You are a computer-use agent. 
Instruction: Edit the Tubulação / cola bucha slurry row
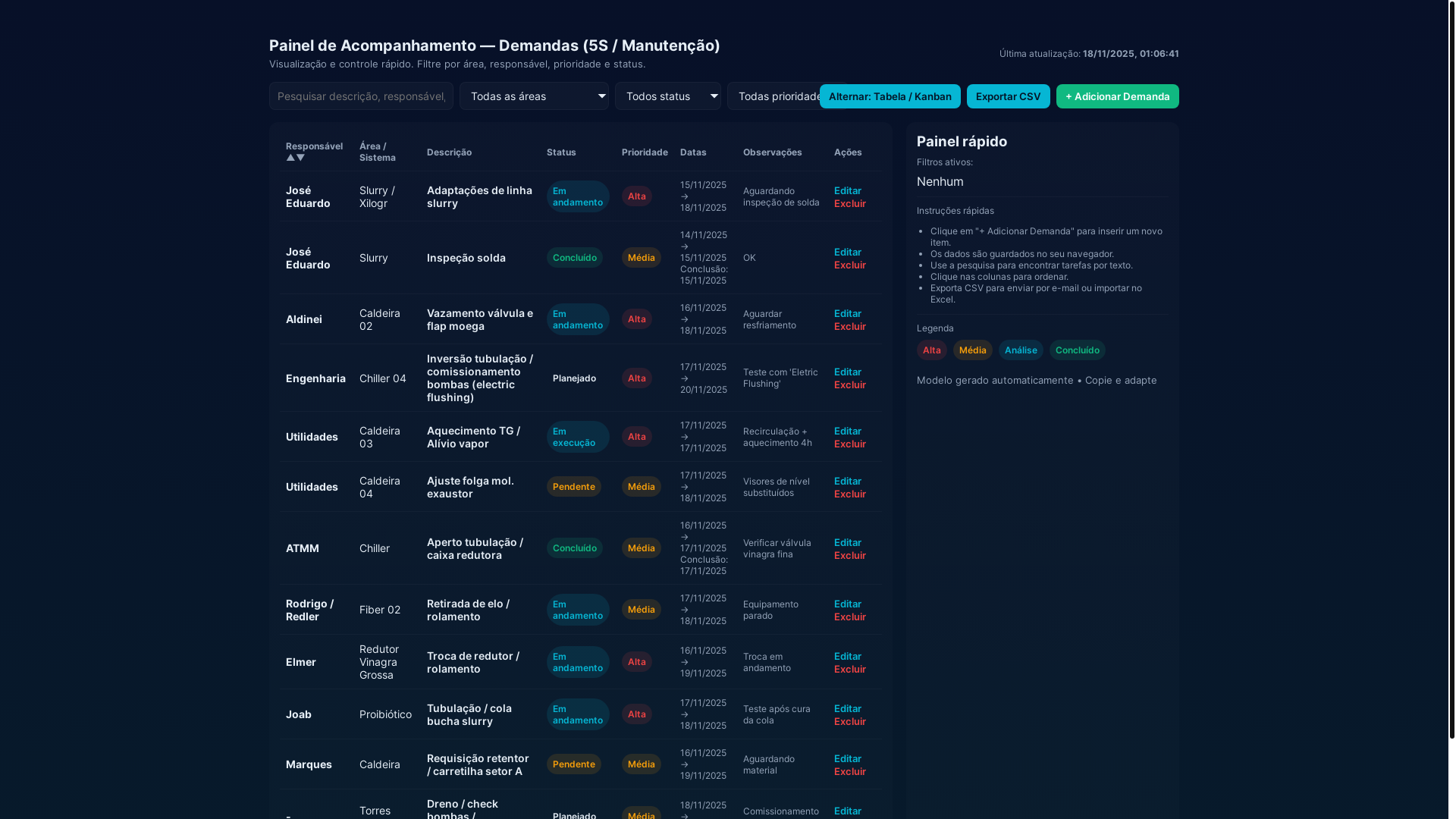coord(848,708)
